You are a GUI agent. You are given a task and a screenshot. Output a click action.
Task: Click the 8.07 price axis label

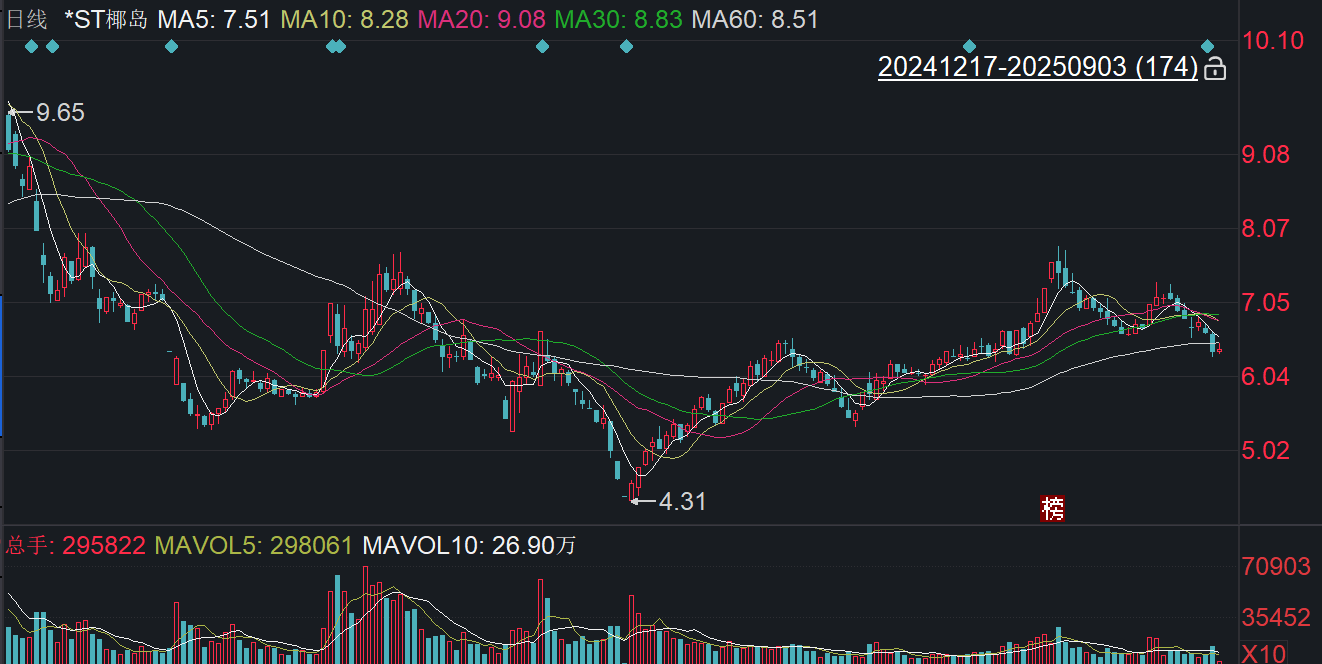tap(1266, 229)
